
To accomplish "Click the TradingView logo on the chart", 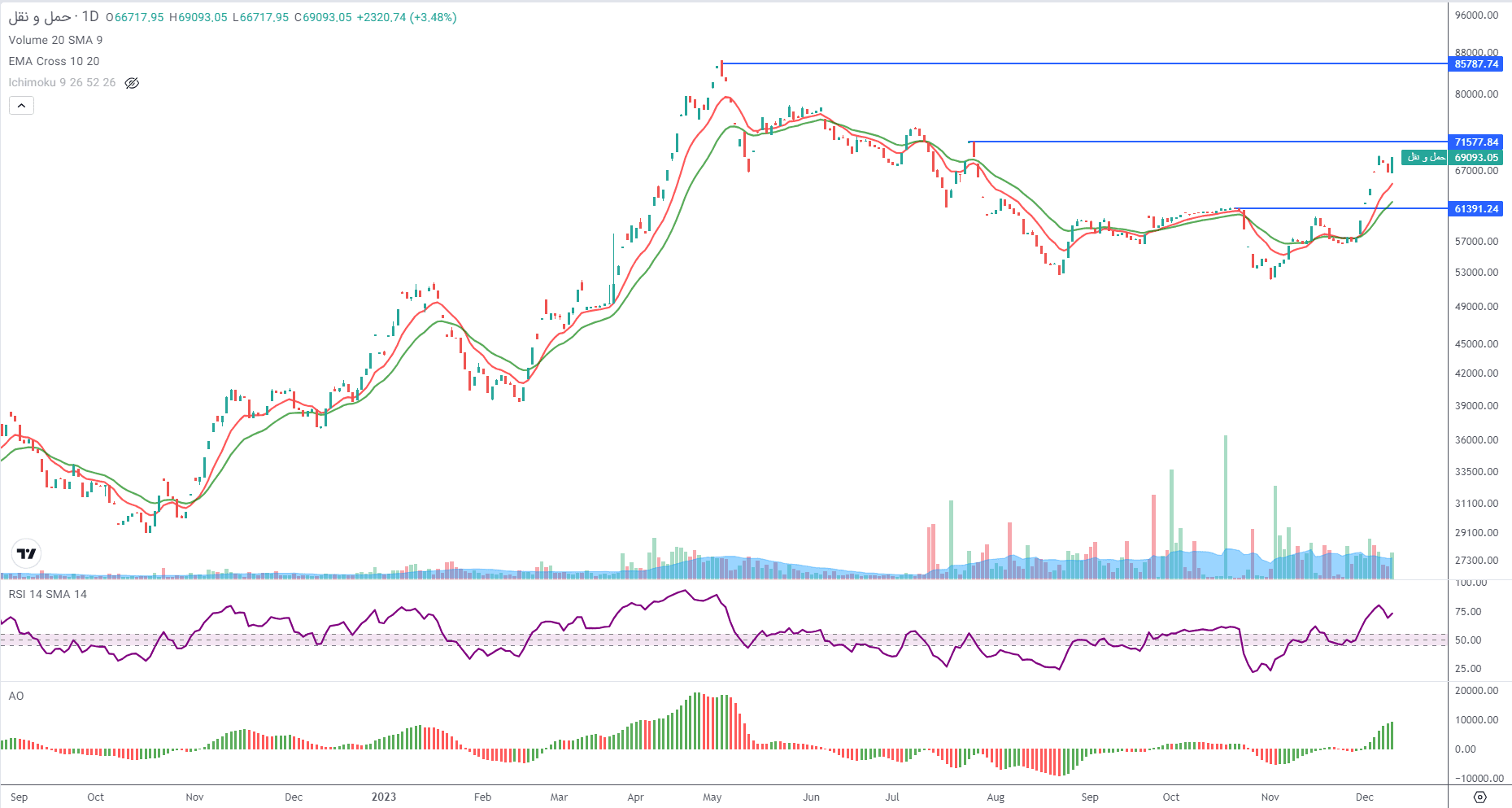I will tap(27, 554).
